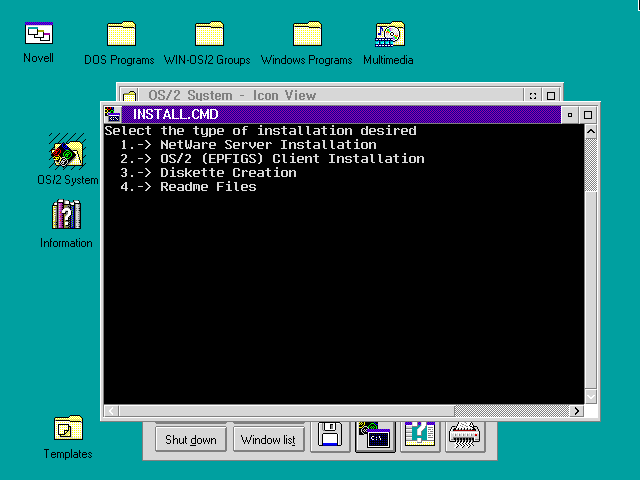Click 'Select the type of installation desired' text
The image size is (640, 480).
(x=260, y=131)
